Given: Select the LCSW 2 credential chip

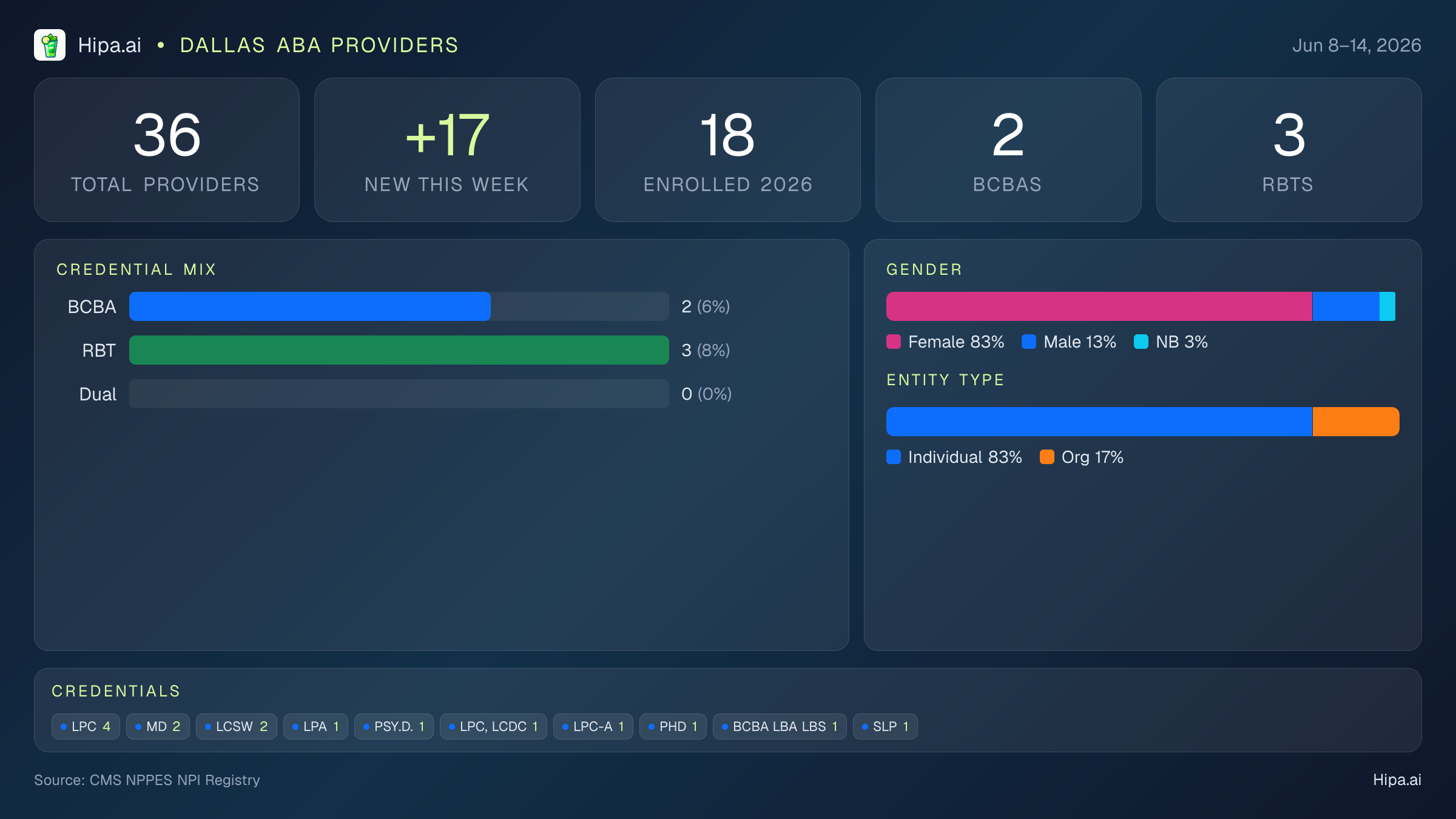Looking at the screenshot, I should [x=237, y=726].
